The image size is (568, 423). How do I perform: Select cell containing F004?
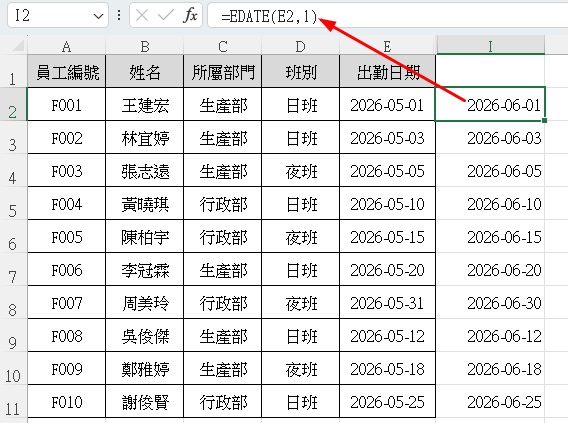coord(67,203)
